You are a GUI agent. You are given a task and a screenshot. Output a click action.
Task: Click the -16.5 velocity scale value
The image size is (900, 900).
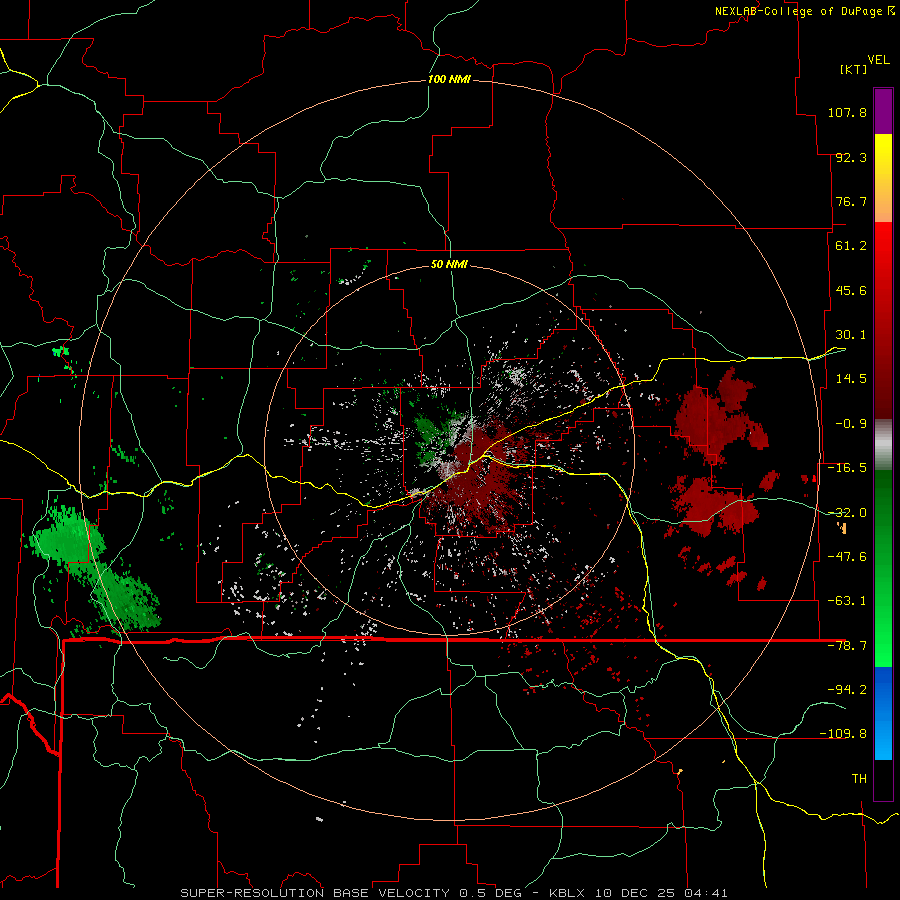tap(847, 468)
